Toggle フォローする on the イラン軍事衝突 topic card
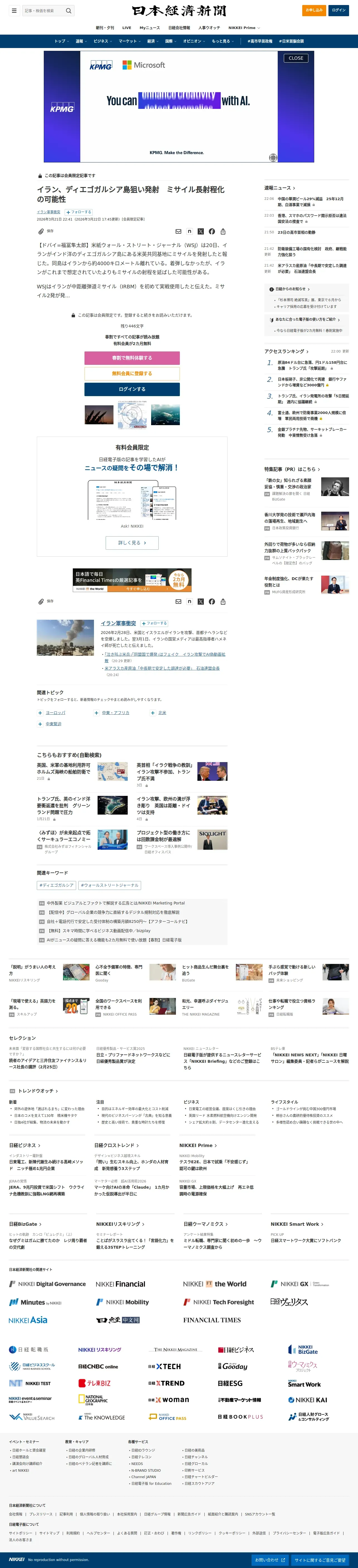This screenshot has height=1568, width=358. pyautogui.click(x=154, y=623)
